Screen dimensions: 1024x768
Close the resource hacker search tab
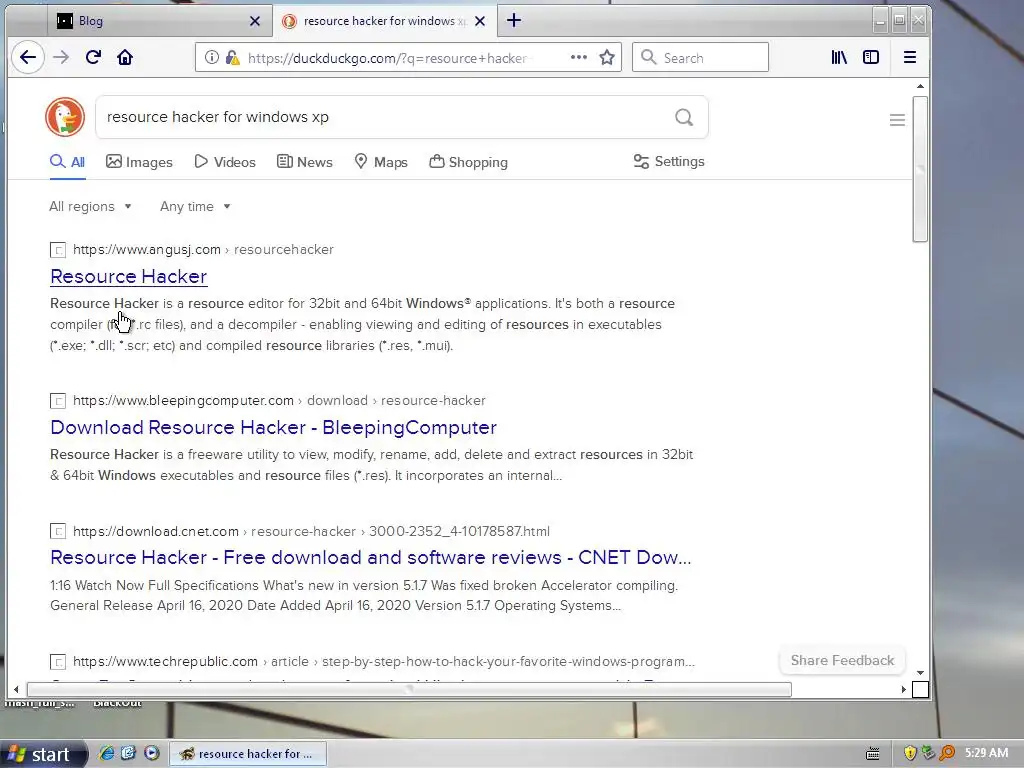(480, 21)
